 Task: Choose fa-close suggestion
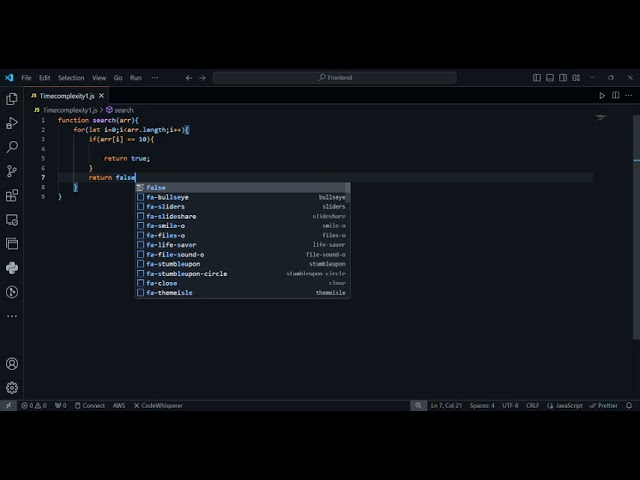243,283
